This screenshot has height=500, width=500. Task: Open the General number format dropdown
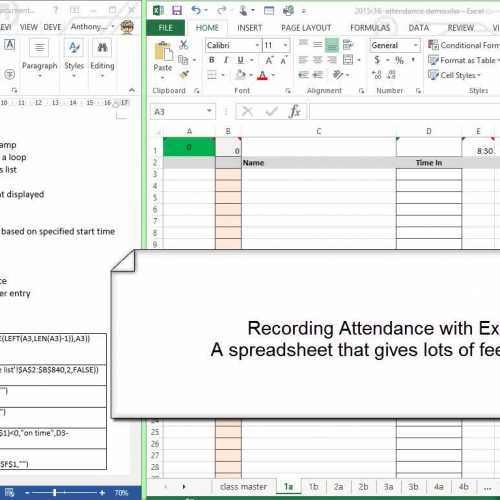point(415,45)
